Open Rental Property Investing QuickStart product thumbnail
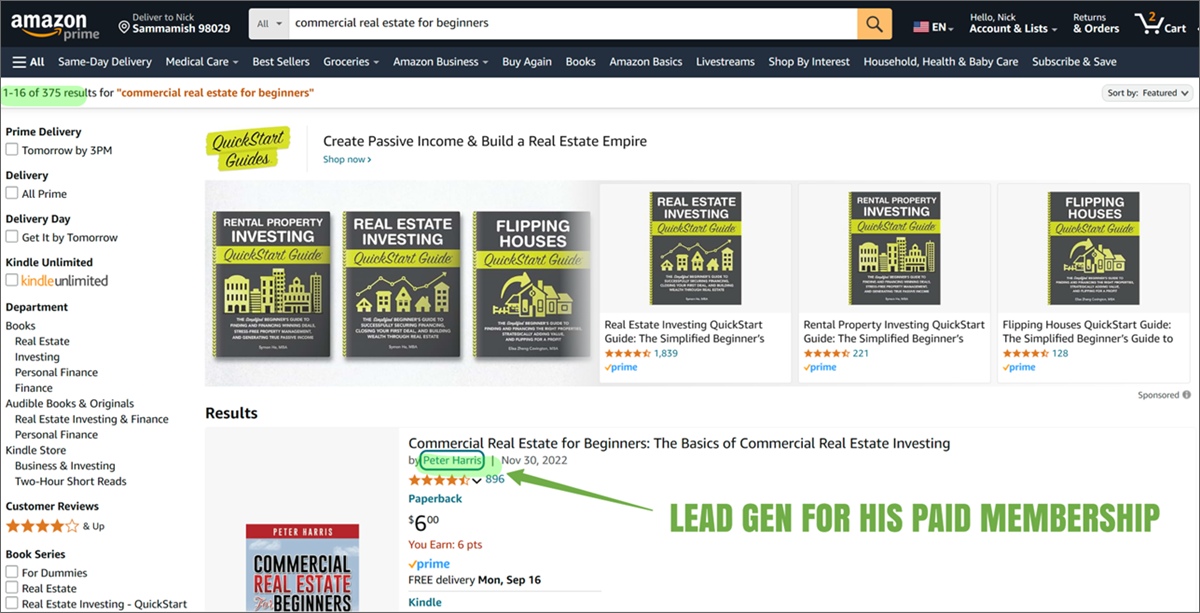The image size is (1200, 613). point(895,248)
